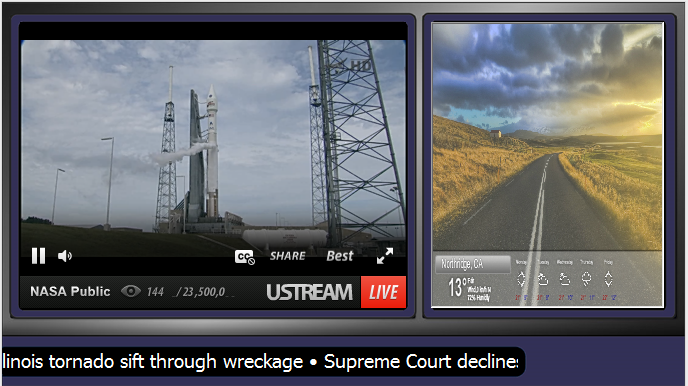The width and height of the screenshot is (688, 386).
Task: Click the scrolling news ticker headline
Action: [261, 362]
